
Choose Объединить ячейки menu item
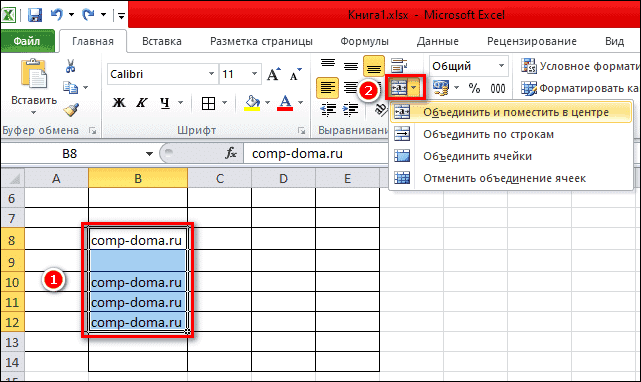[x=511, y=156]
